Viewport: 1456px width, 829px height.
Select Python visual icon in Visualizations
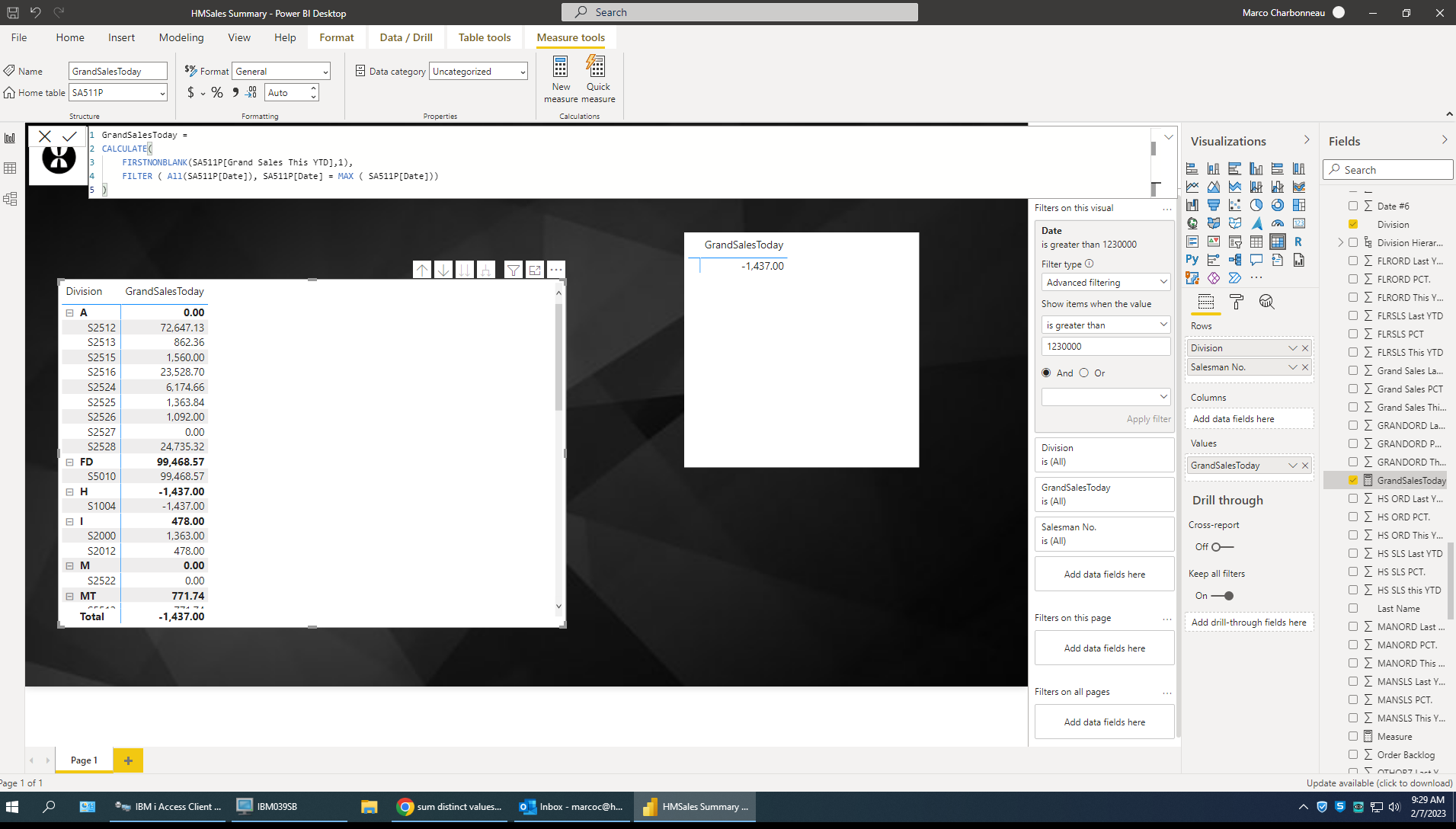point(1192,260)
